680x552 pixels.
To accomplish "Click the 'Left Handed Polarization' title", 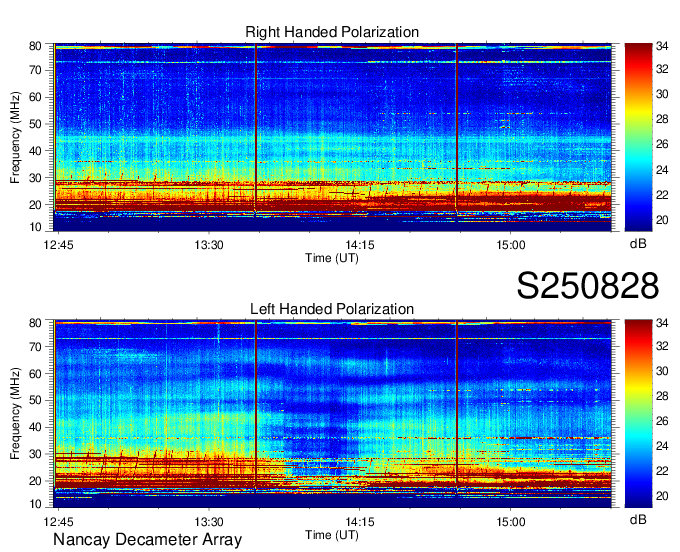I will (332, 309).
